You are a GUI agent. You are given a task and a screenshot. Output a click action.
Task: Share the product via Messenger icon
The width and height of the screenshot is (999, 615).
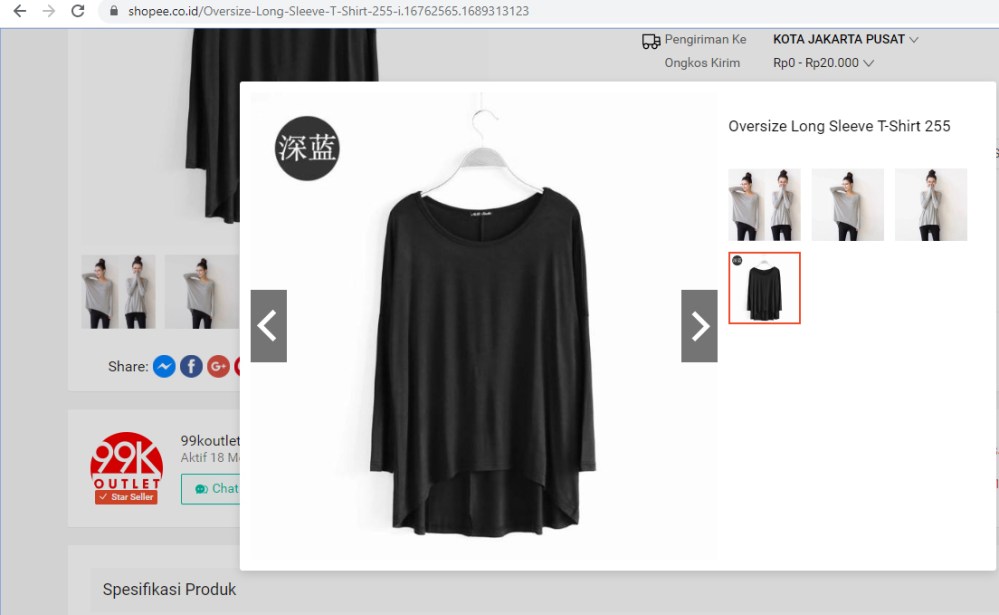[x=164, y=367]
